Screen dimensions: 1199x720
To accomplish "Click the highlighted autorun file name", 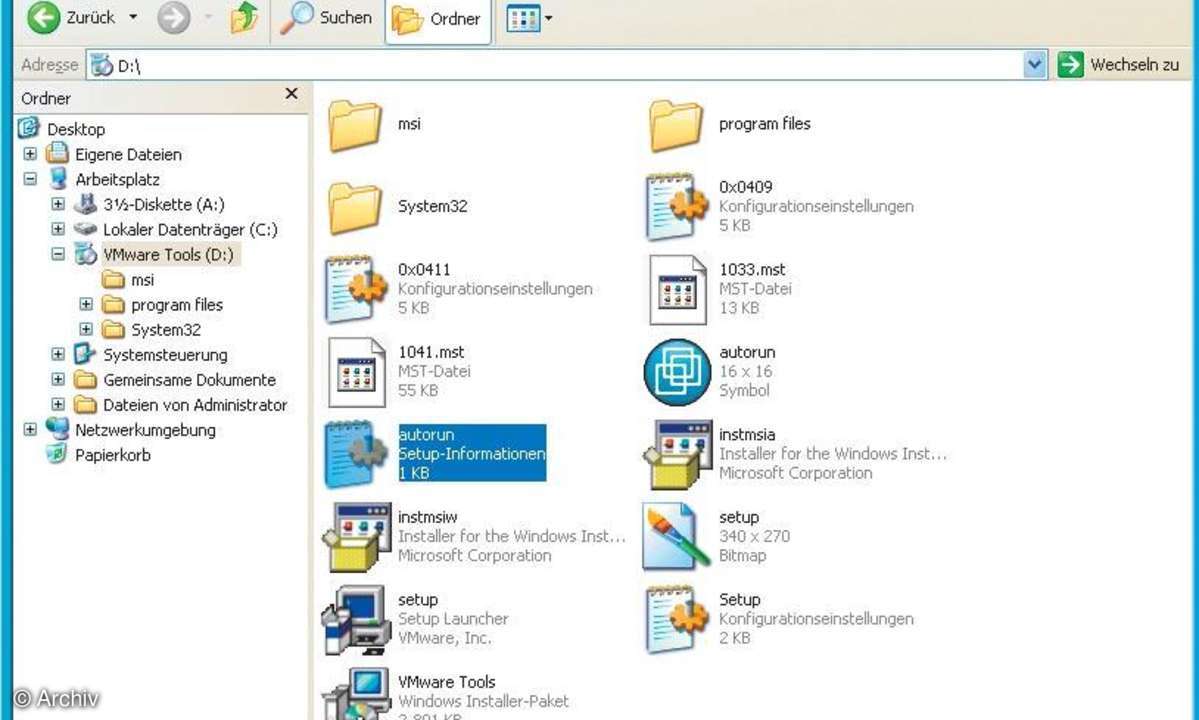I will (x=426, y=435).
